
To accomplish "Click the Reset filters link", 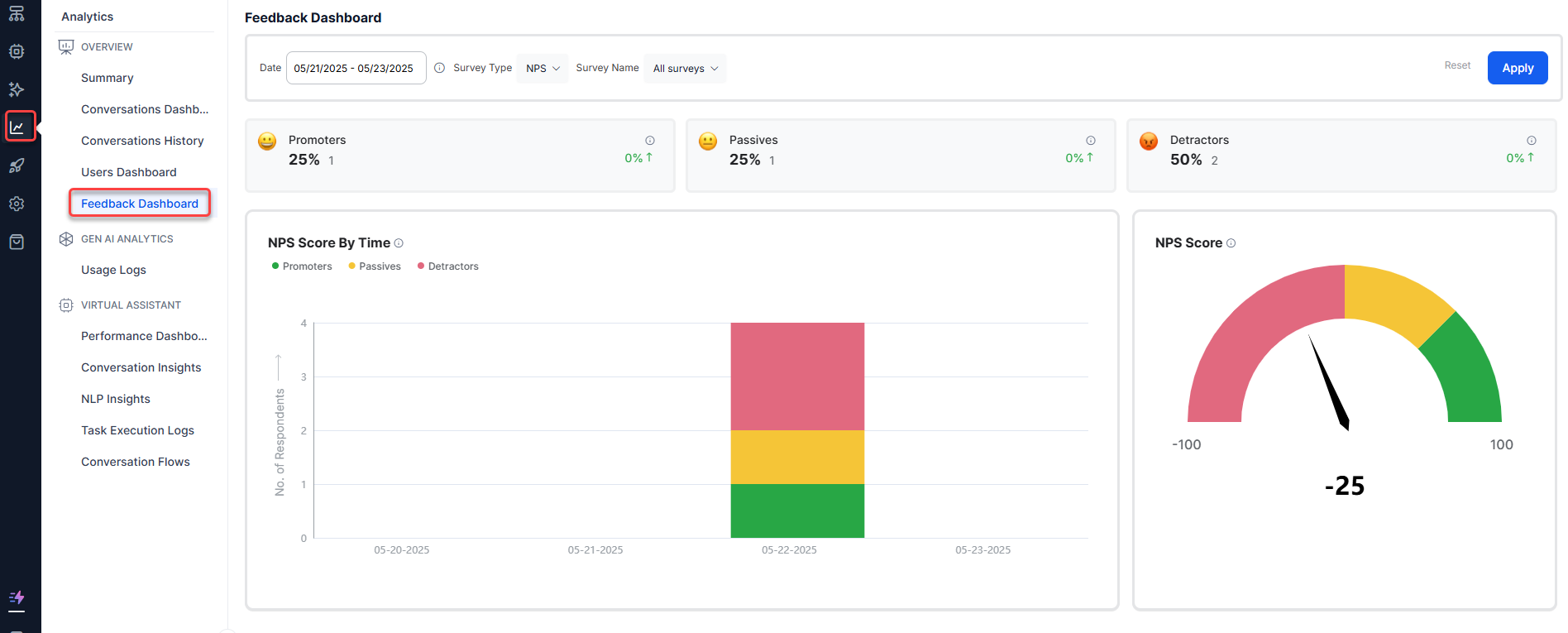I will click(x=1457, y=65).
